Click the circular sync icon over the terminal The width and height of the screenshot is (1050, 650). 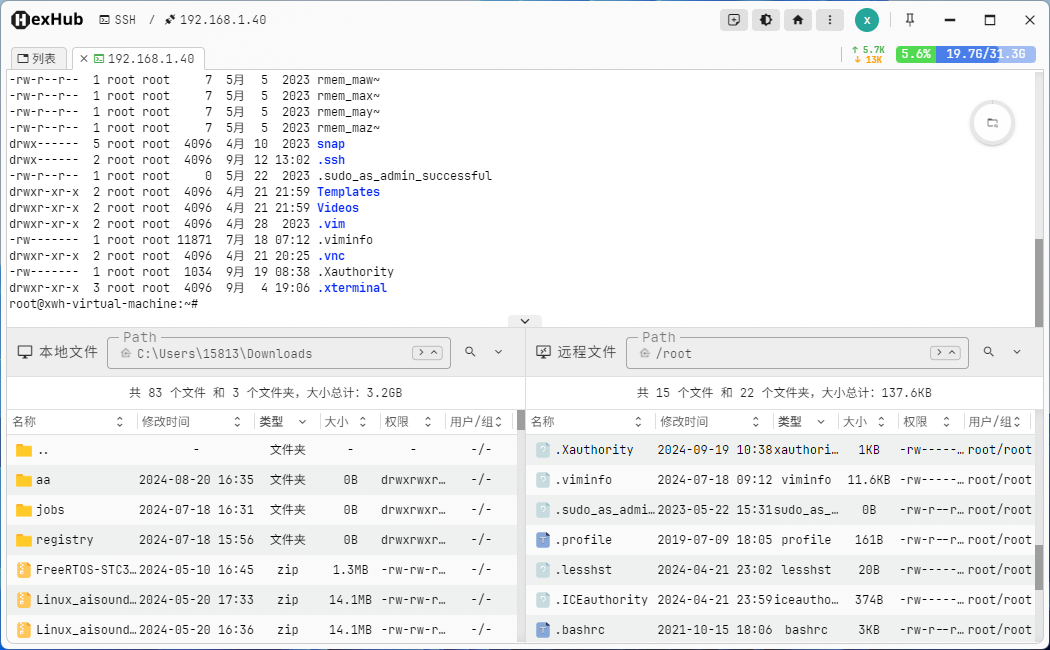991,123
